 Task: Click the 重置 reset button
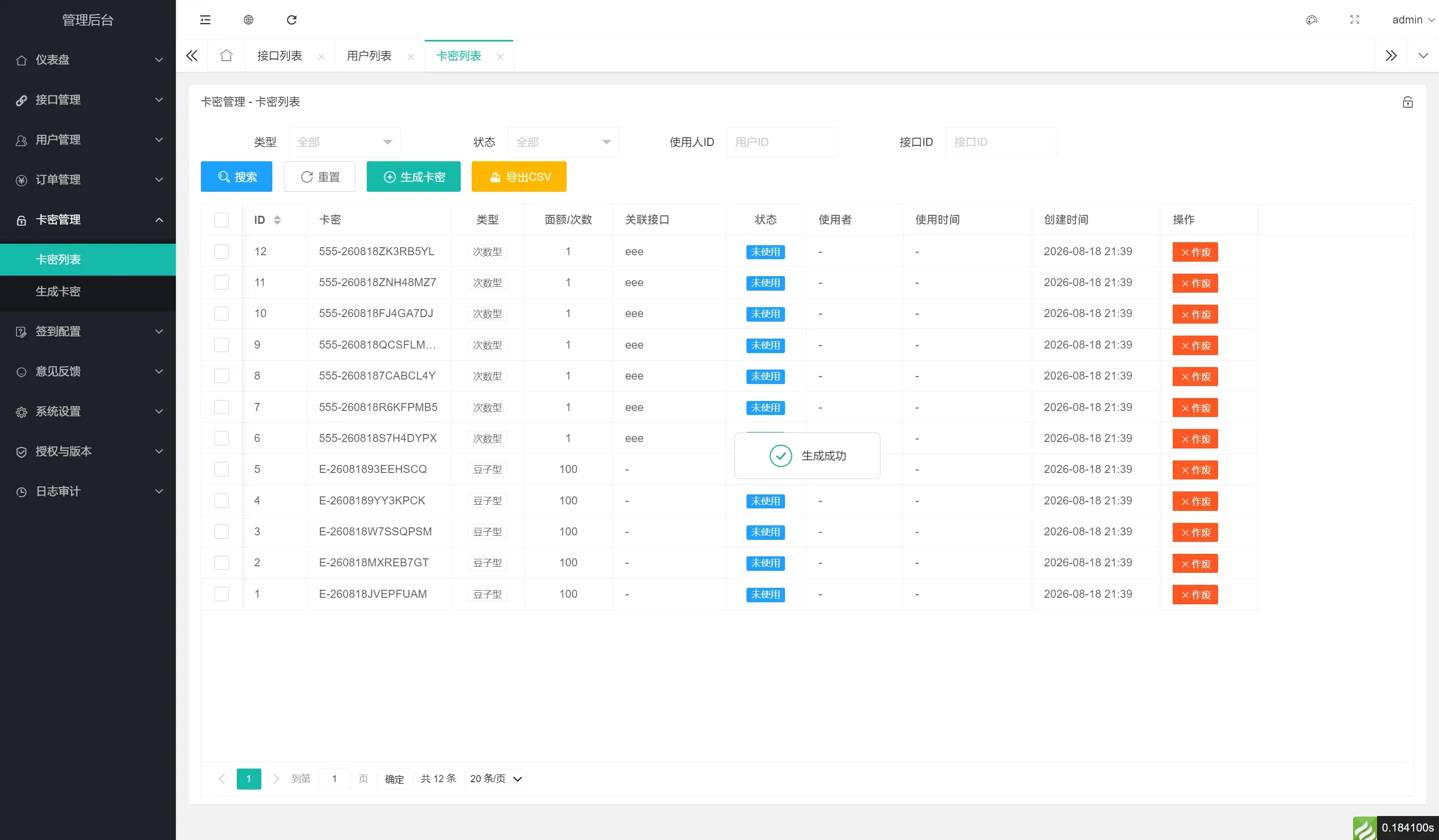coord(319,177)
